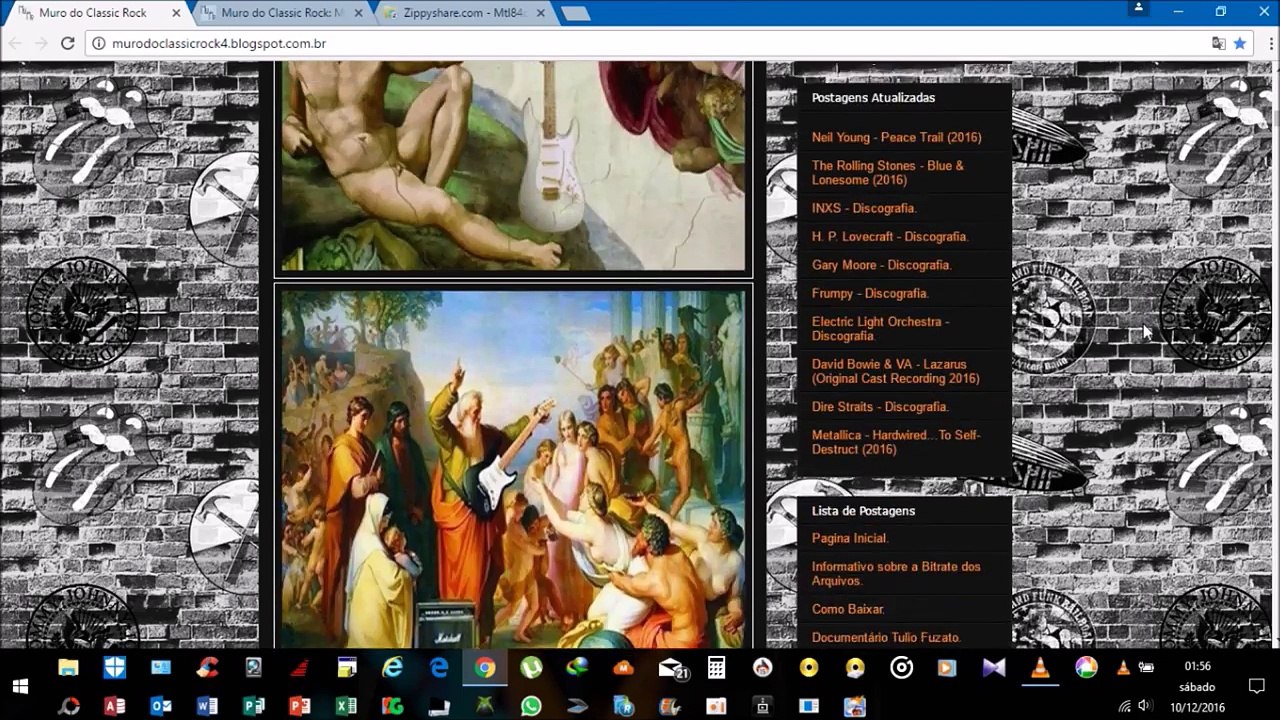Launch PowerPoint from the taskbar
Screen dimensions: 1280x720
(300, 706)
